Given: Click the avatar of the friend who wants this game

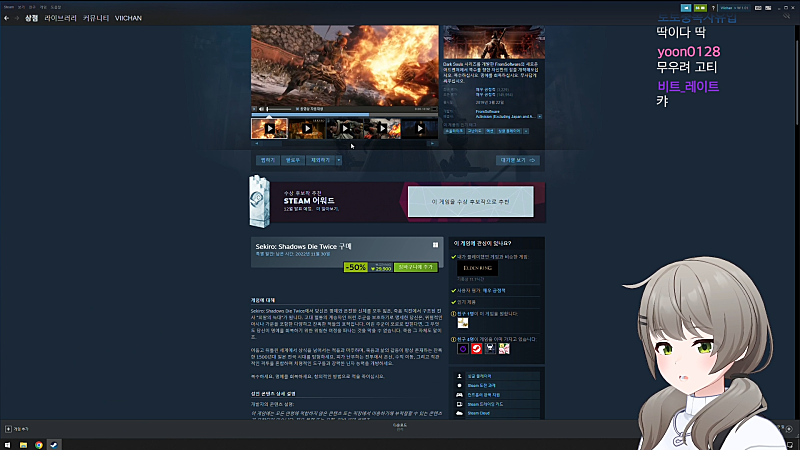Looking at the screenshot, I should tap(463, 323).
